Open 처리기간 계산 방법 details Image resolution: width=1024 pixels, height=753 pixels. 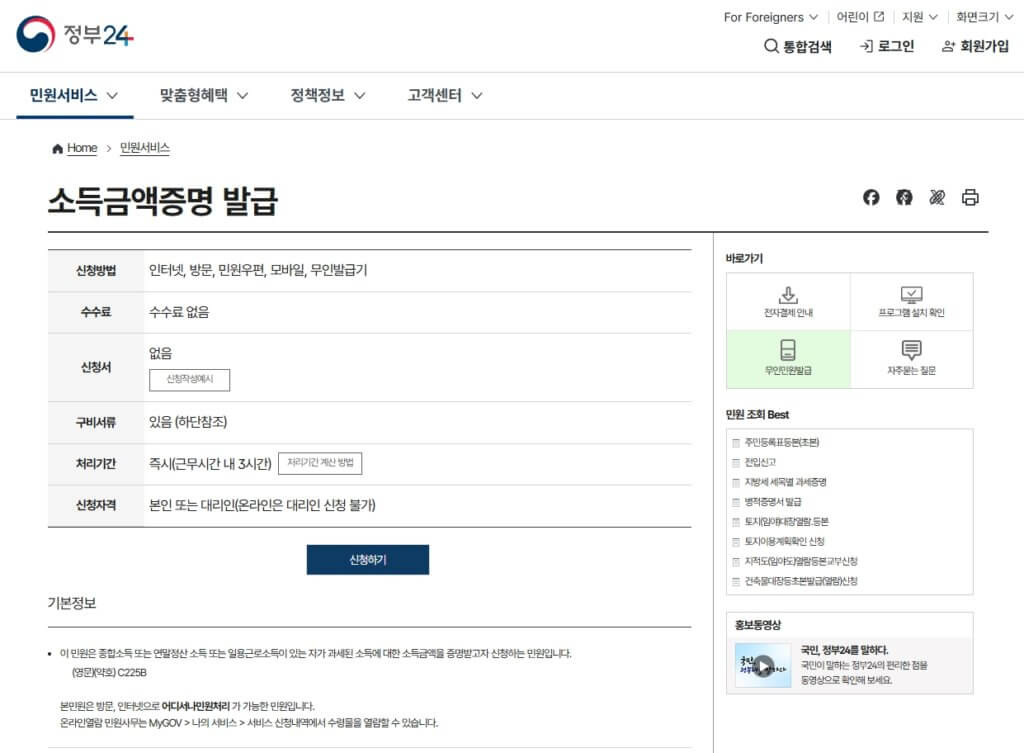(x=322, y=463)
